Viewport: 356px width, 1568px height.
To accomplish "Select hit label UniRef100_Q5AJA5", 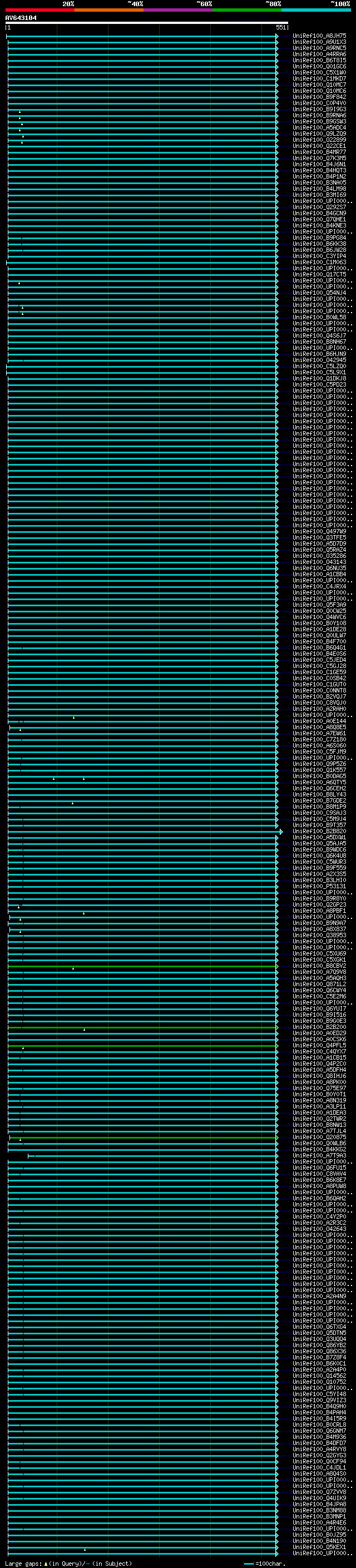I will point(319,844).
